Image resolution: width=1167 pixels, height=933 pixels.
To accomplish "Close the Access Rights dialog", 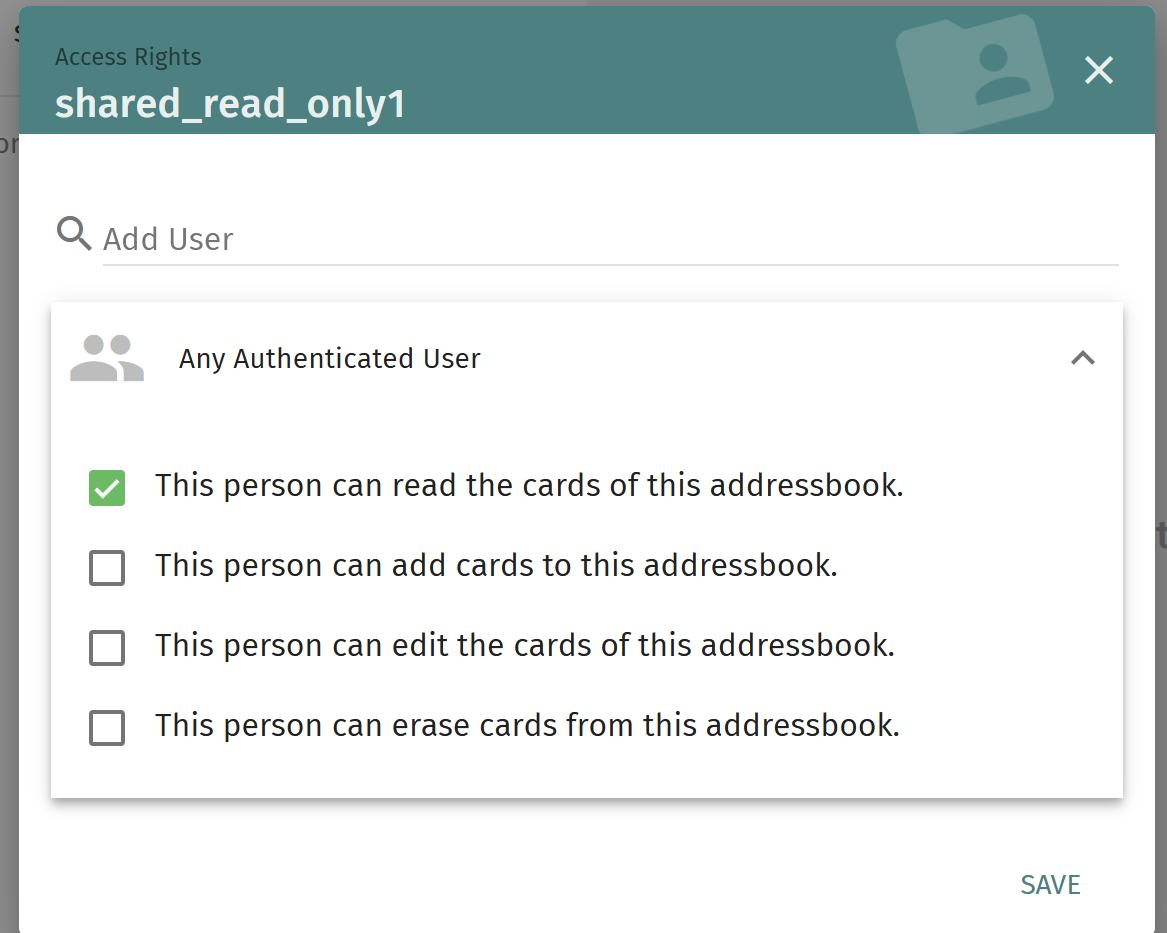I will [1099, 70].
